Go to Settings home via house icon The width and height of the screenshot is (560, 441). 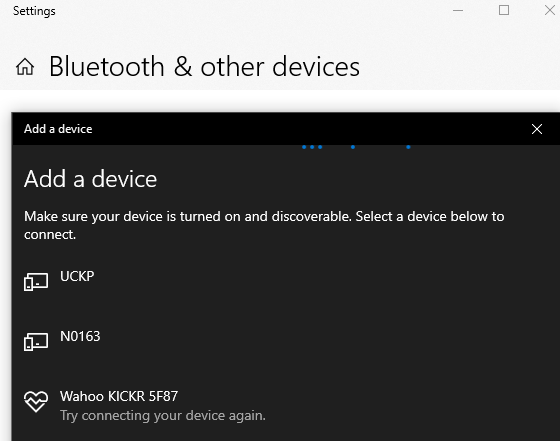(x=25, y=67)
